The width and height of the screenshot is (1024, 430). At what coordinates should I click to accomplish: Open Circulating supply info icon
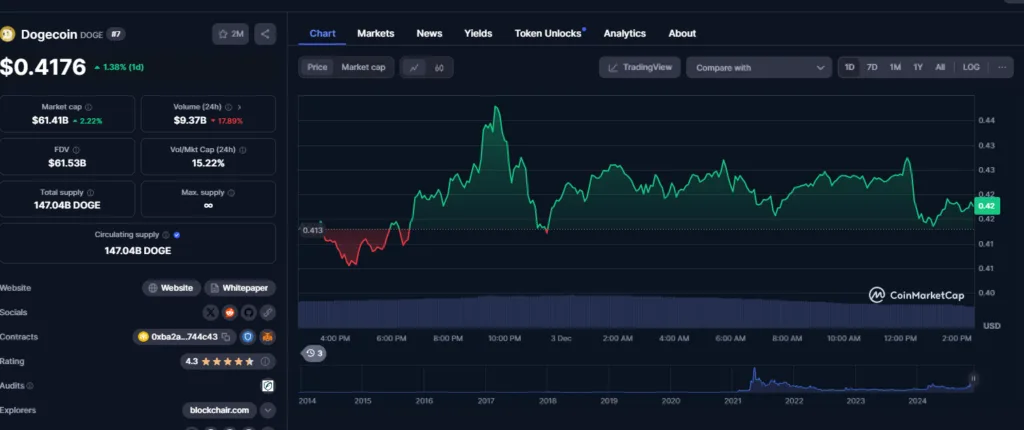[x=165, y=235]
